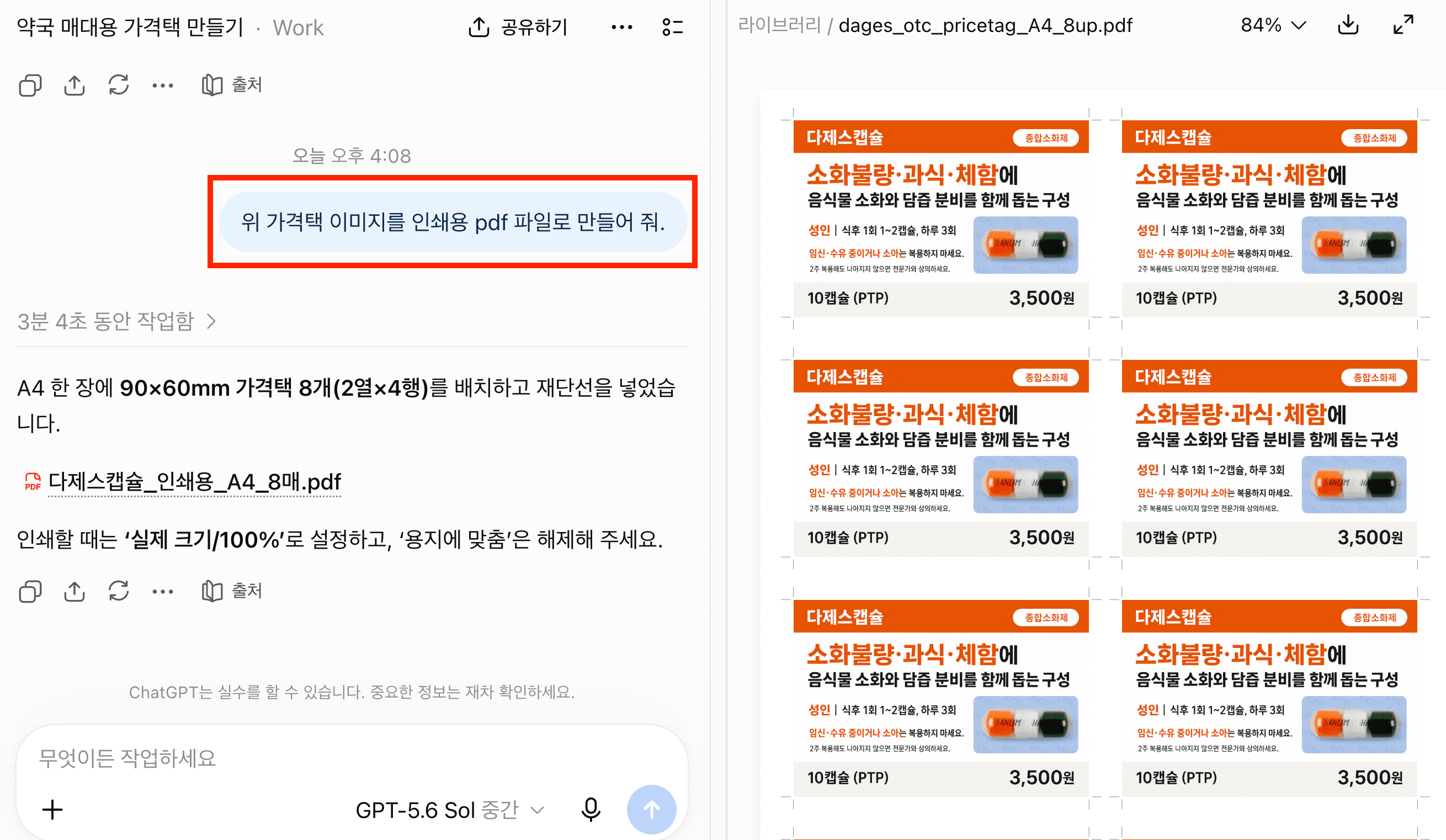Open the header three-dots more menu

click(x=621, y=27)
